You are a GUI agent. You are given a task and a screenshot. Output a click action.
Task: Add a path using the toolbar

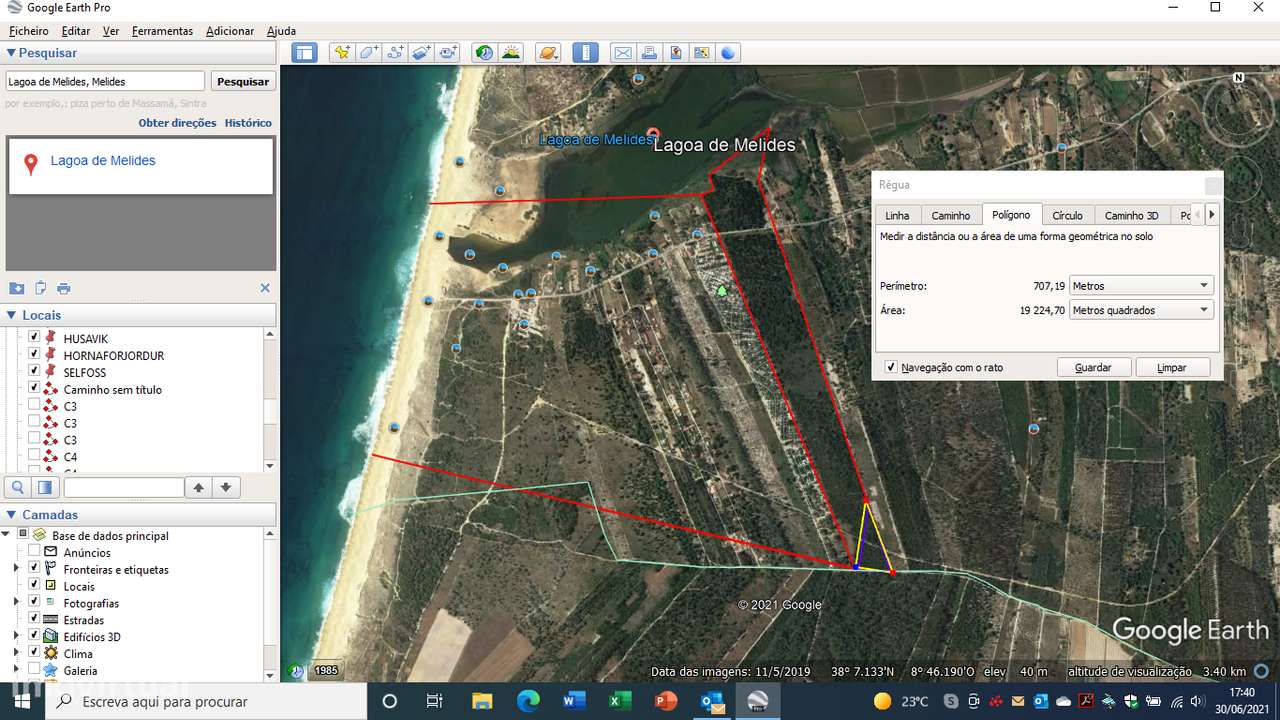point(395,52)
